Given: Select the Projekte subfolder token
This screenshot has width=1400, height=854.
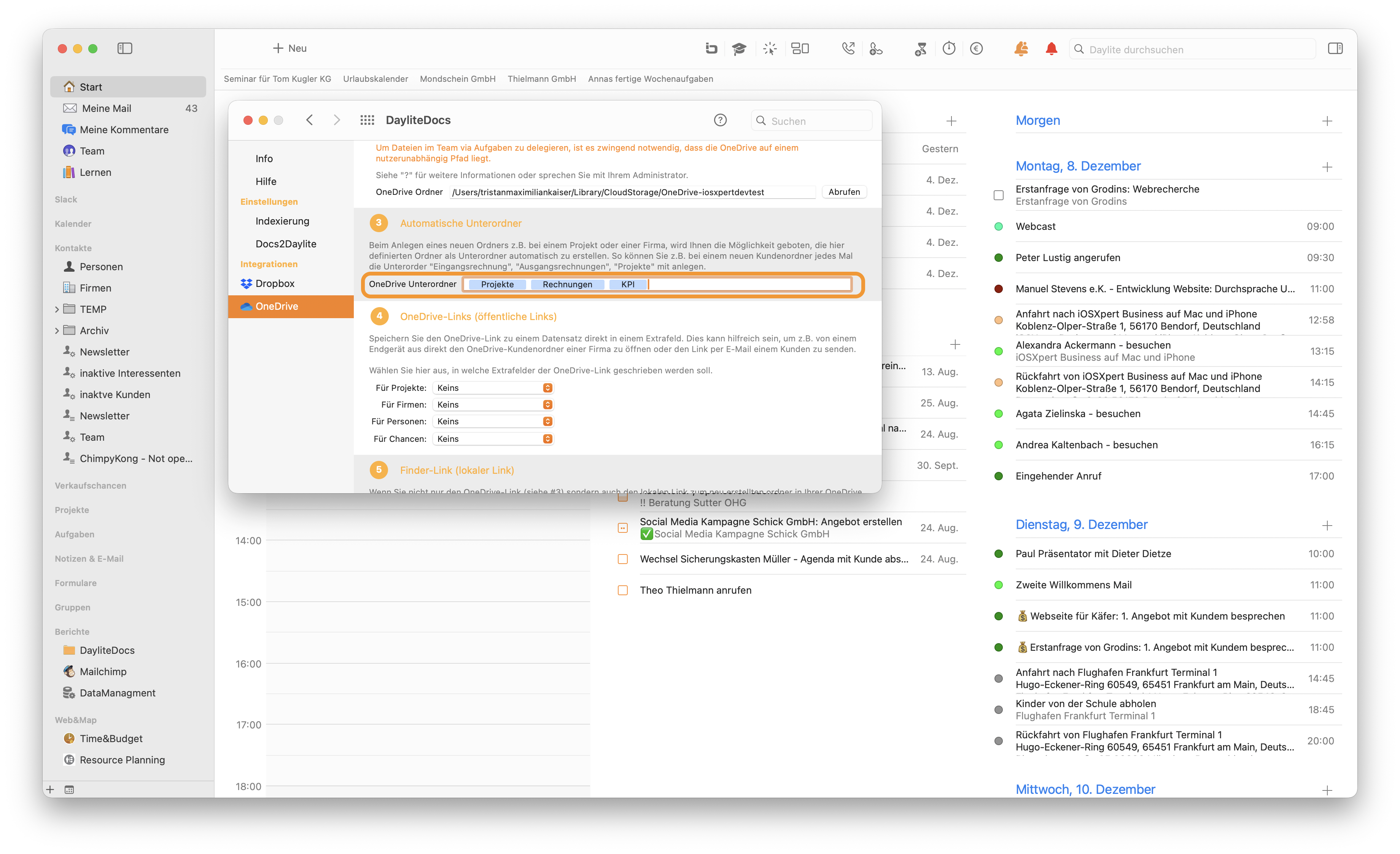Looking at the screenshot, I should pos(497,284).
